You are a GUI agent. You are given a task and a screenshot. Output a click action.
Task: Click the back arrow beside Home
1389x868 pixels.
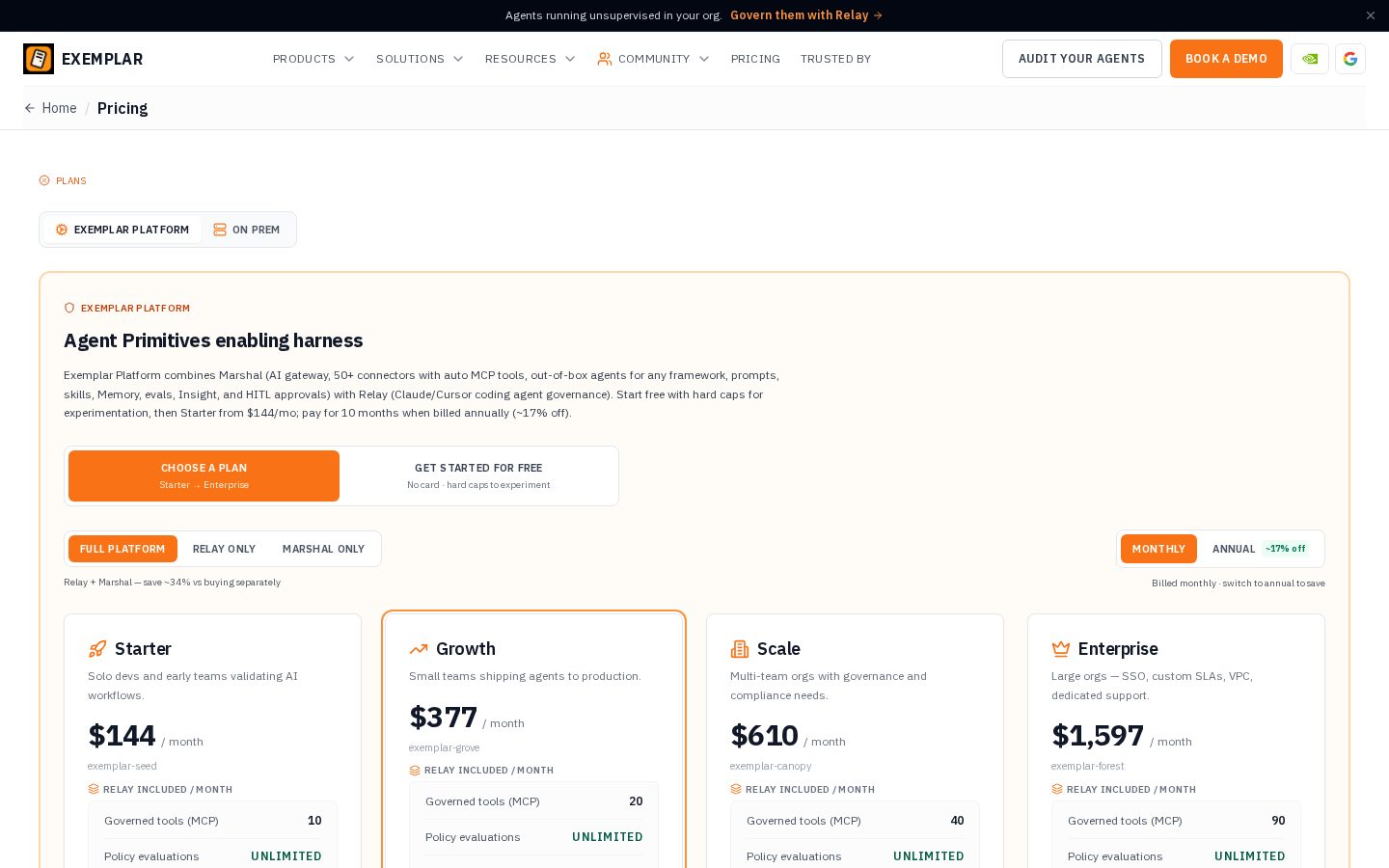pyautogui.click(x=30, y=108)
